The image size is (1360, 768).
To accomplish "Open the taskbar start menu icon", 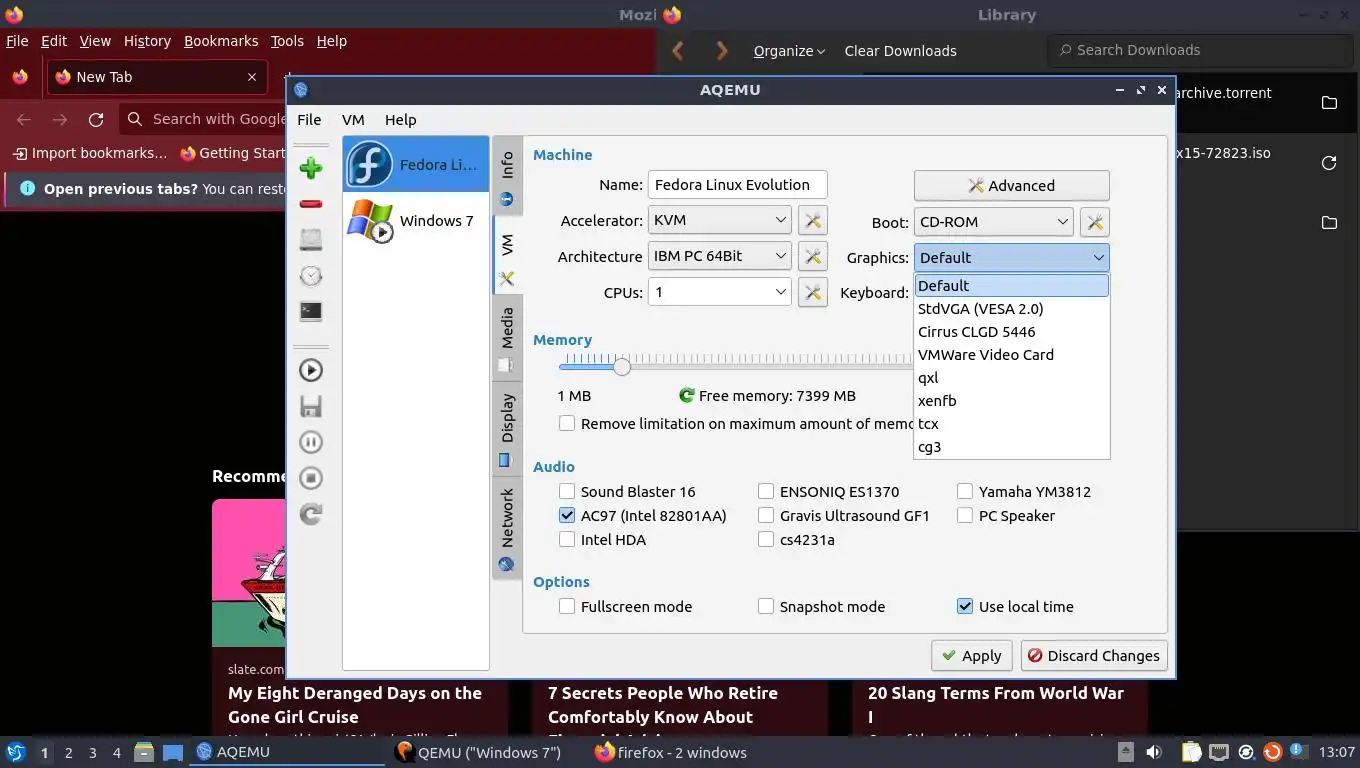I will point(16,752).
